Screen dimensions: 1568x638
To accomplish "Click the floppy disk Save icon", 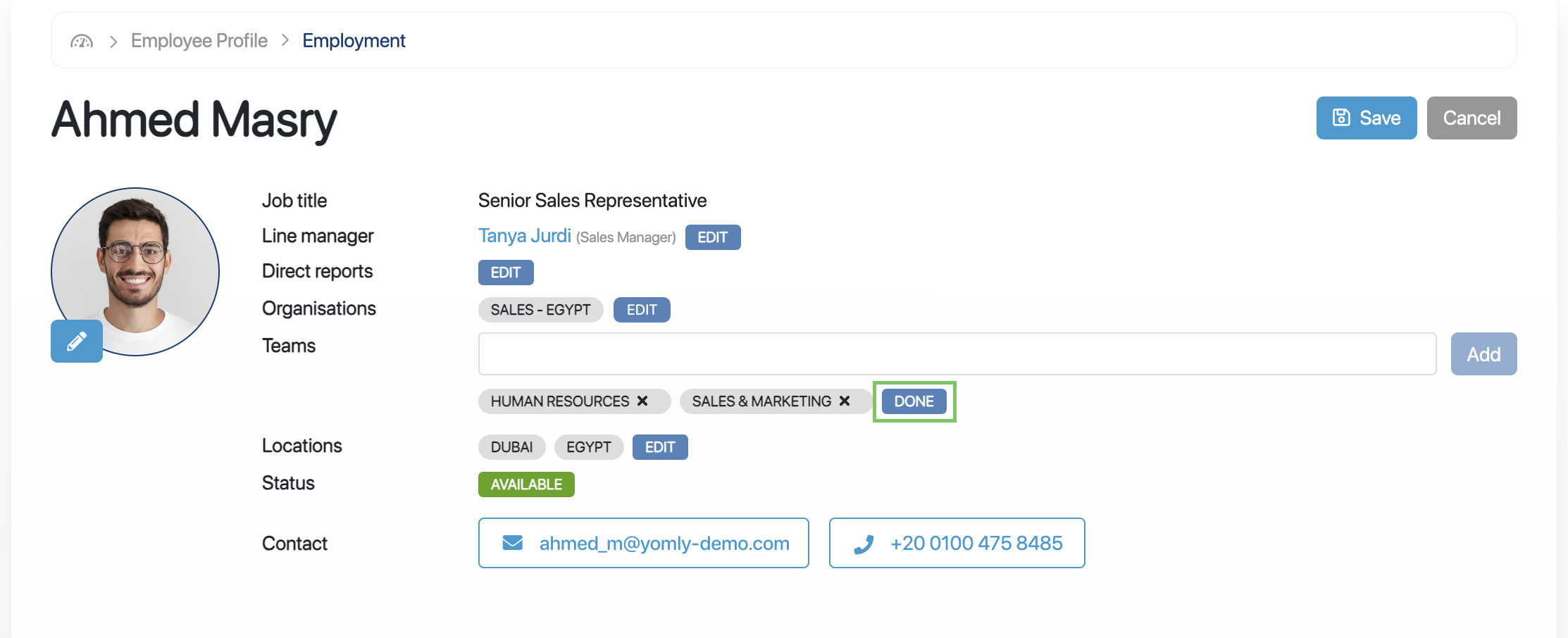I will point(1341,118).
